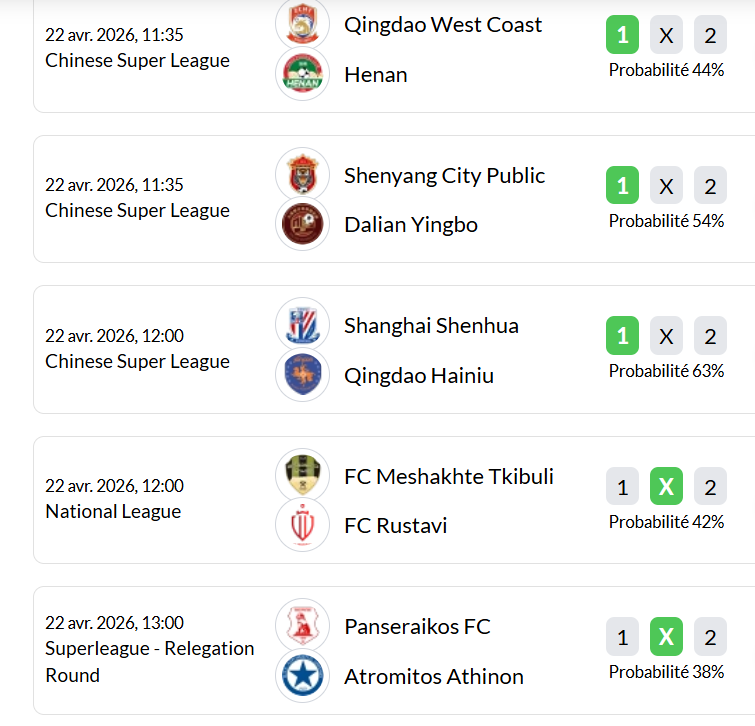
Task: Pick away win 2 for Shenyang match
Action: pos(710,186)
